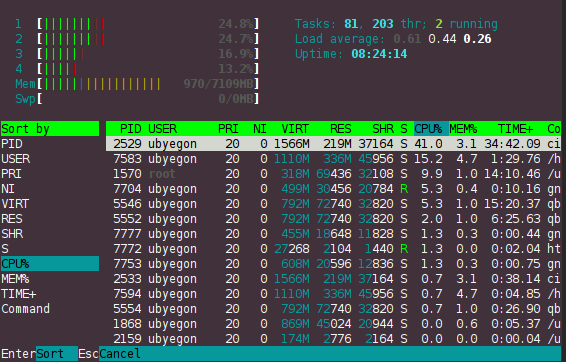Screen dimensions: 566x362
Task: Click TIME+ value 15:20.37
Action: click(512, 204)
